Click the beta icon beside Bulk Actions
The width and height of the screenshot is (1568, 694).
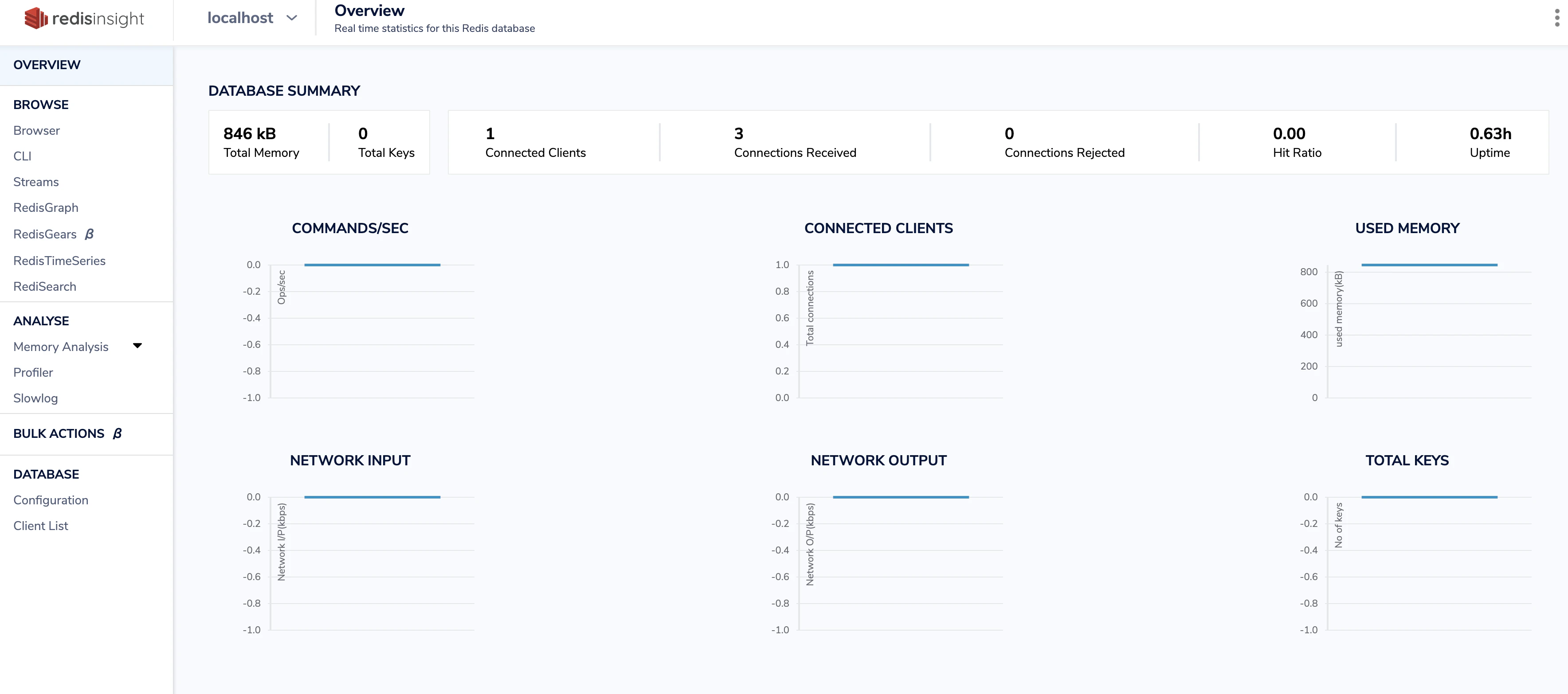click(x=118, y=434)
